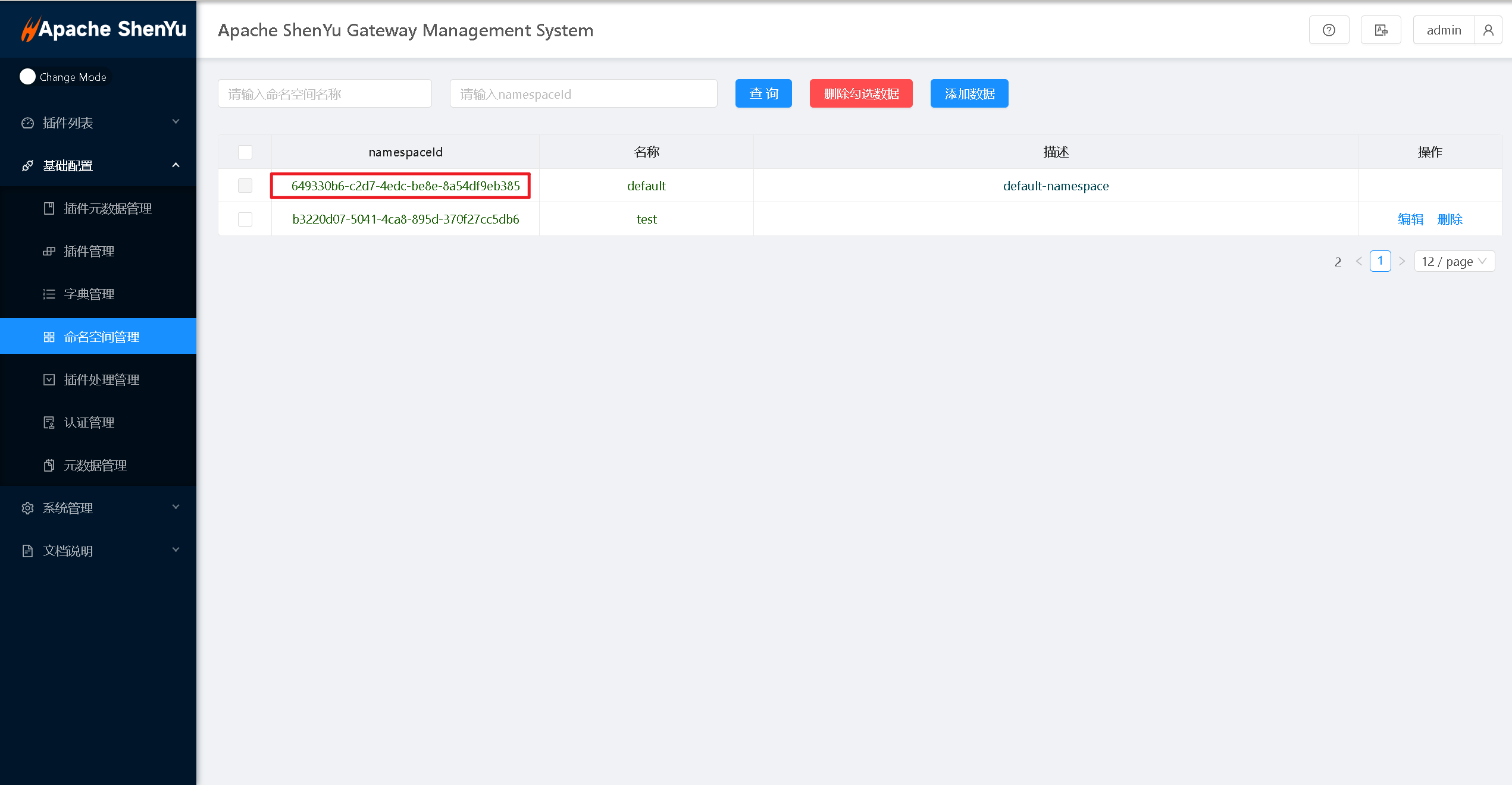1512x785 pixels.
Task: Click 编辑 link for test namespace
Action: (x=1410, y=219)
